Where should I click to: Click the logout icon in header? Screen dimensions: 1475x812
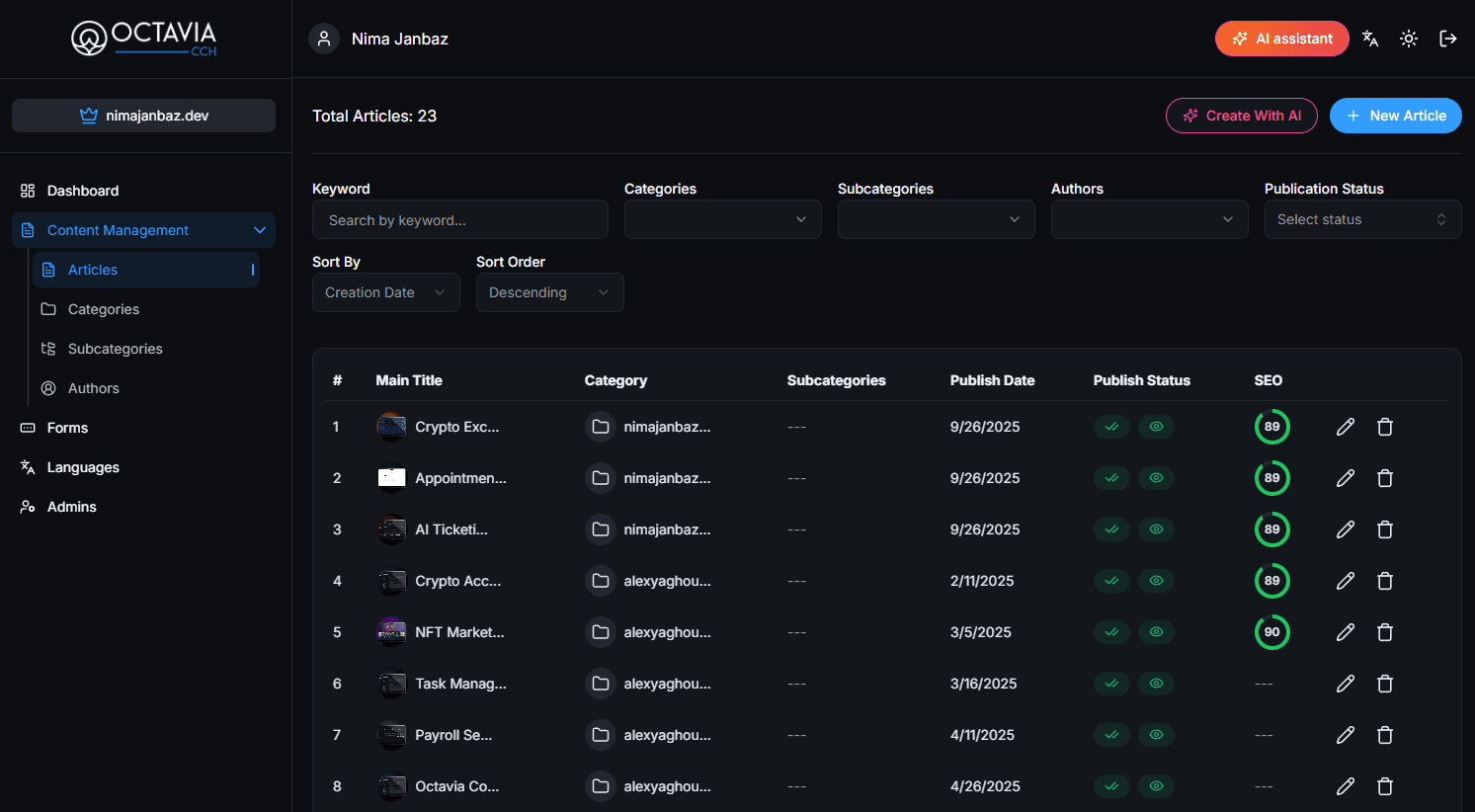tap(1448, 39)
